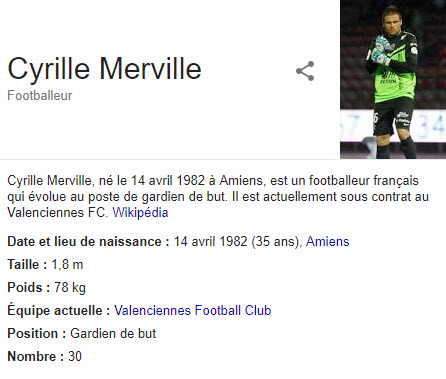Click the Taille label

click(x=27, y=265)
